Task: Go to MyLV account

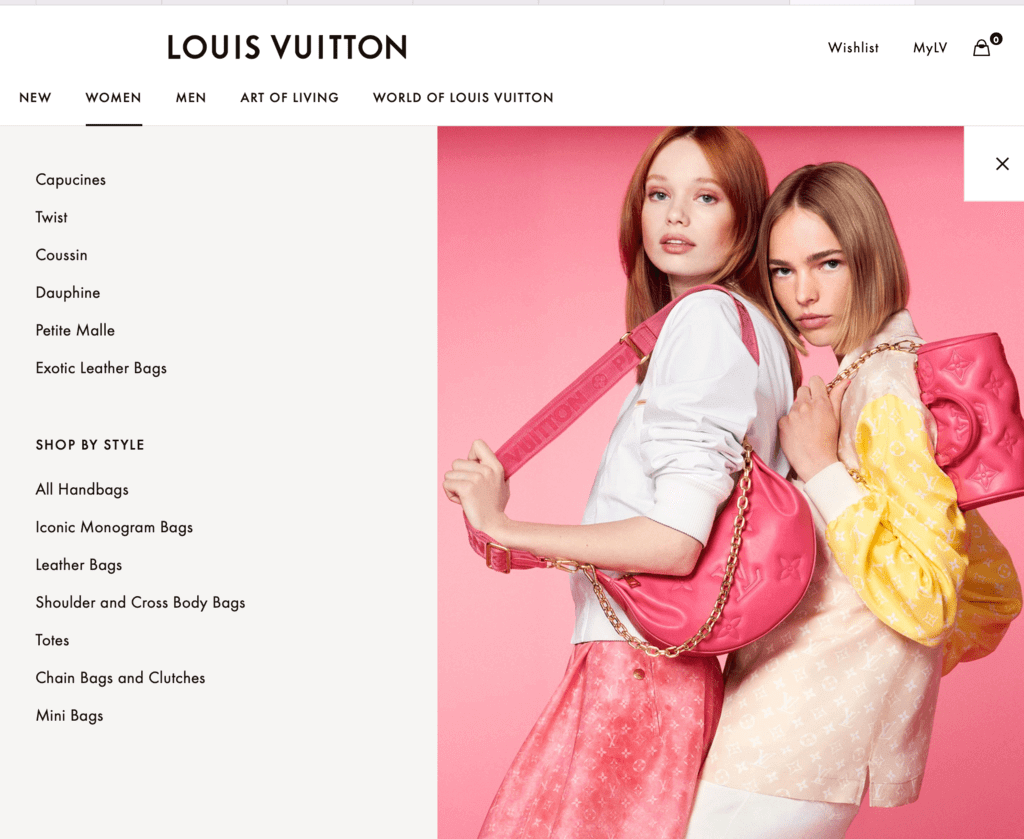Action: tap(930, 48)
